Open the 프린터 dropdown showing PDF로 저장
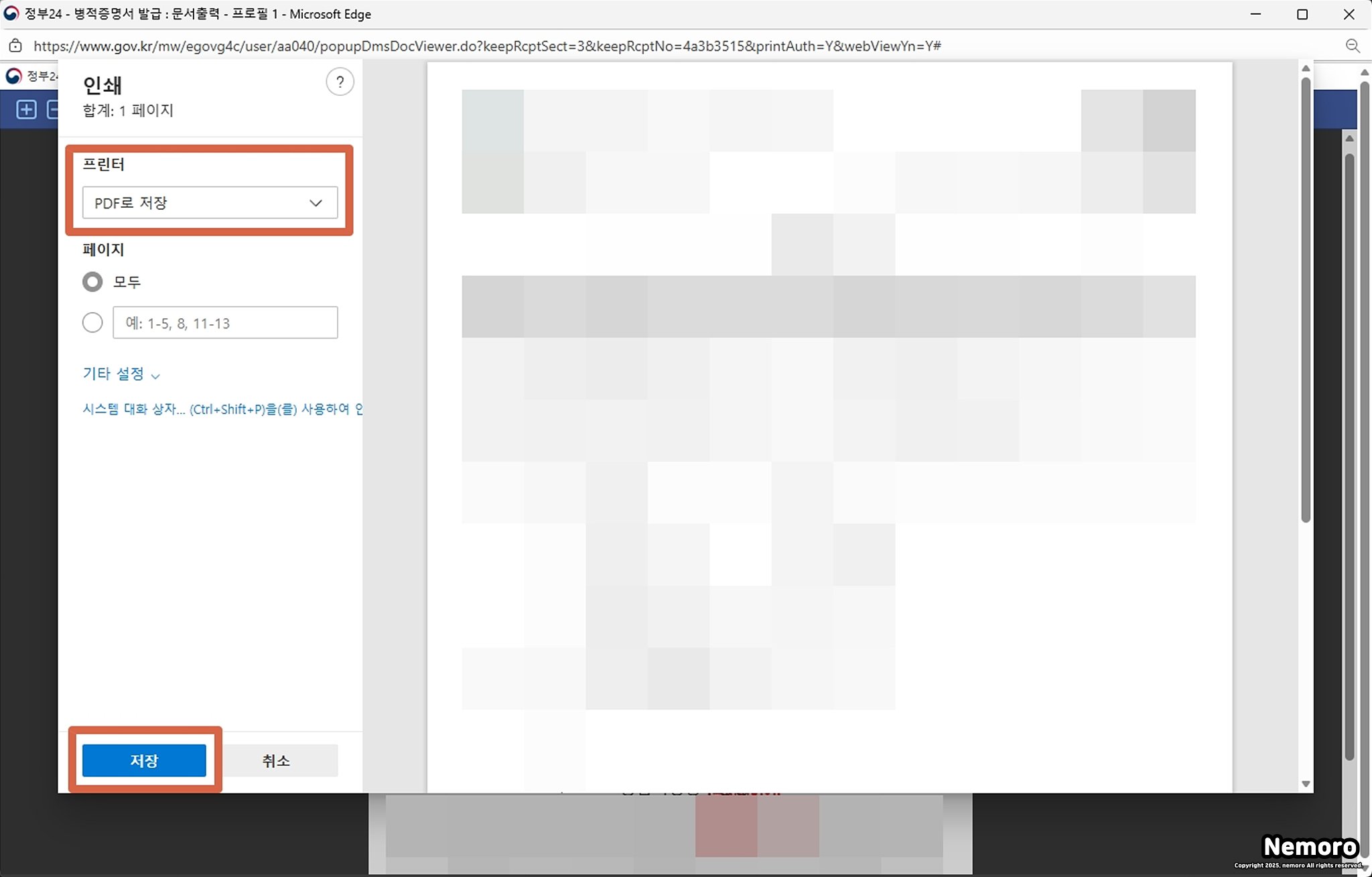This screenshot has height=877, width=1372. click(210, 203)
